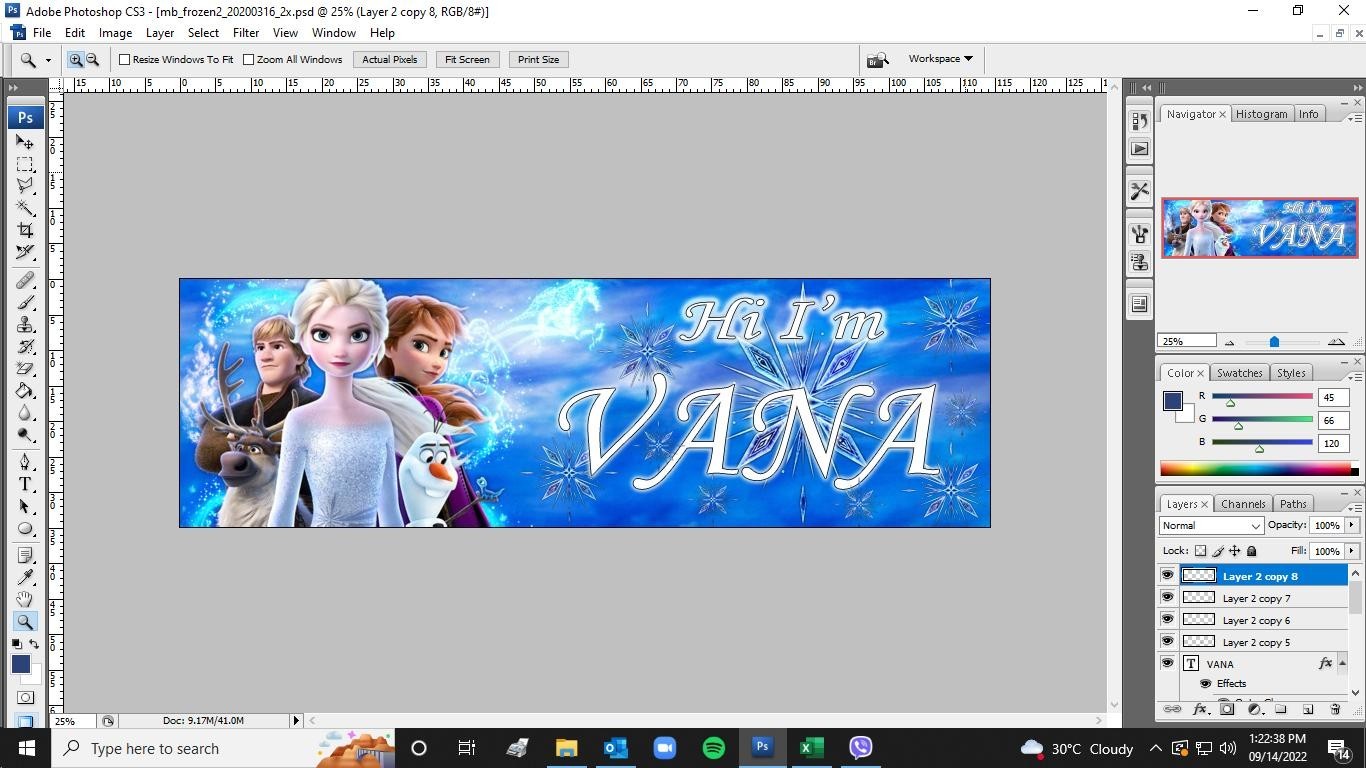Image resolution: width=1366 pixels, height=768 pixels.
Task: Open the Layer menu
Action: click(x=160, y=33)
